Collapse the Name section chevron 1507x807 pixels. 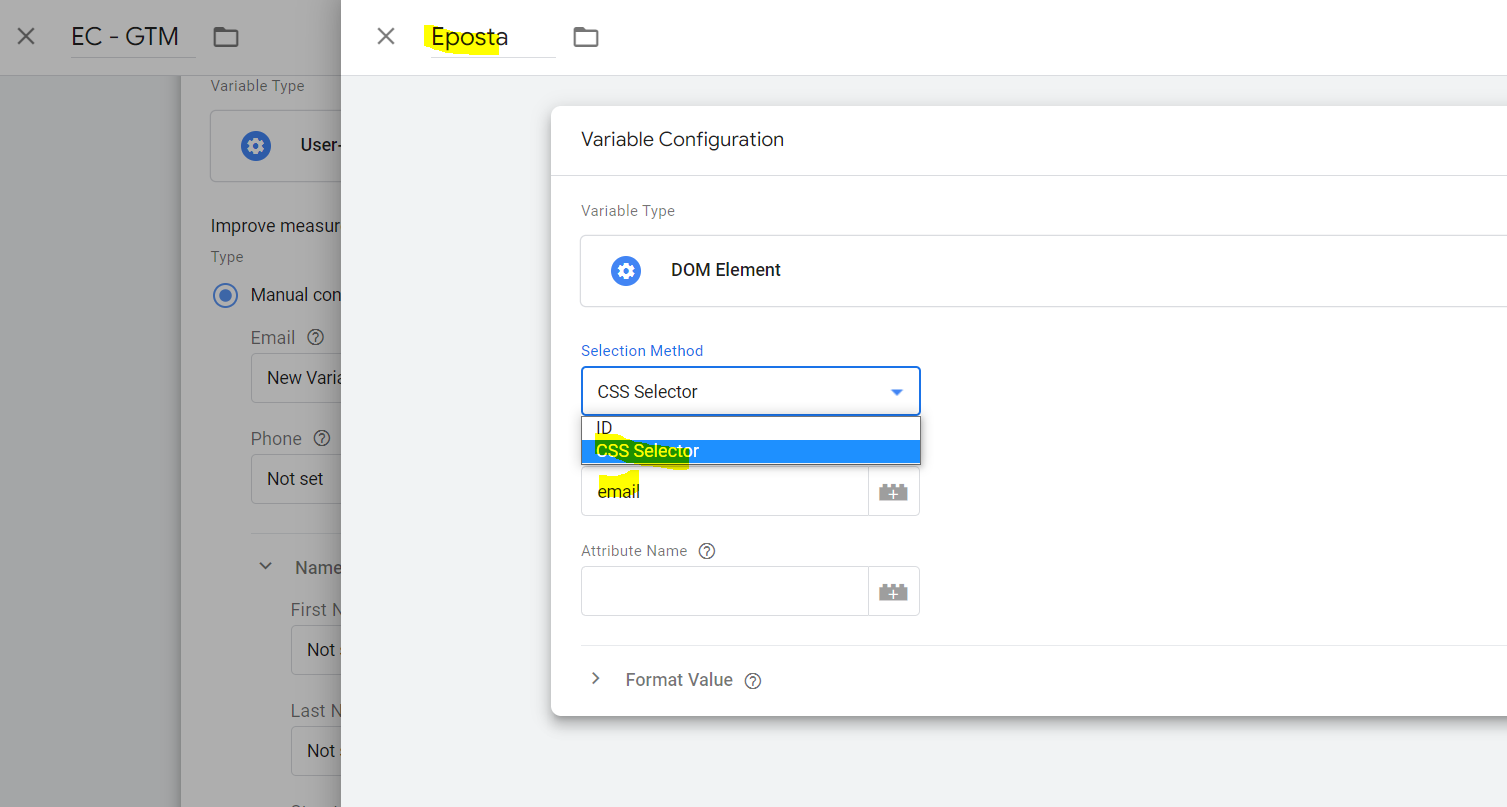[x=266, y=567]
